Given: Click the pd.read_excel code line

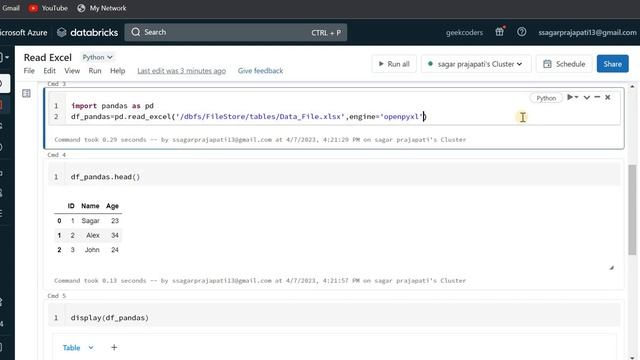Looking at the screenshot, I should (x=248, y=117).
